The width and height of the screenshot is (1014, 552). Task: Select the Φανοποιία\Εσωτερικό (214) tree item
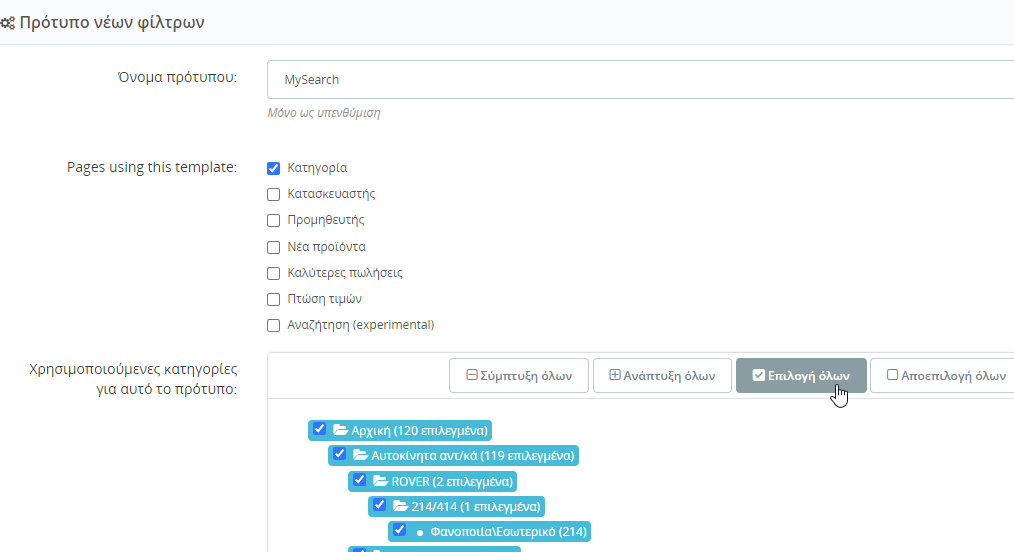508,531
